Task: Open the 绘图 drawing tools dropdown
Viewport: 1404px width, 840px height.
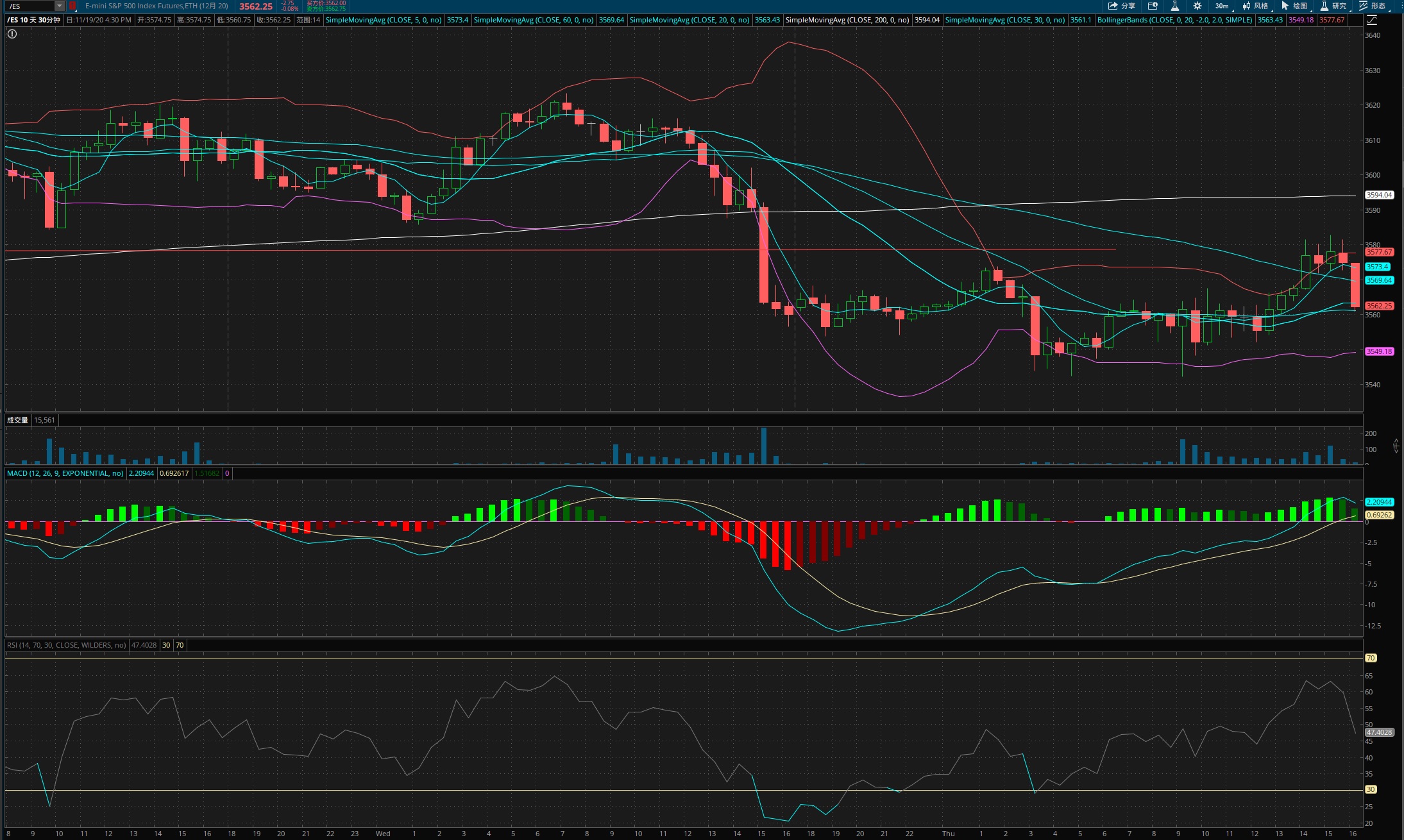Action: tap(1295, 6)
